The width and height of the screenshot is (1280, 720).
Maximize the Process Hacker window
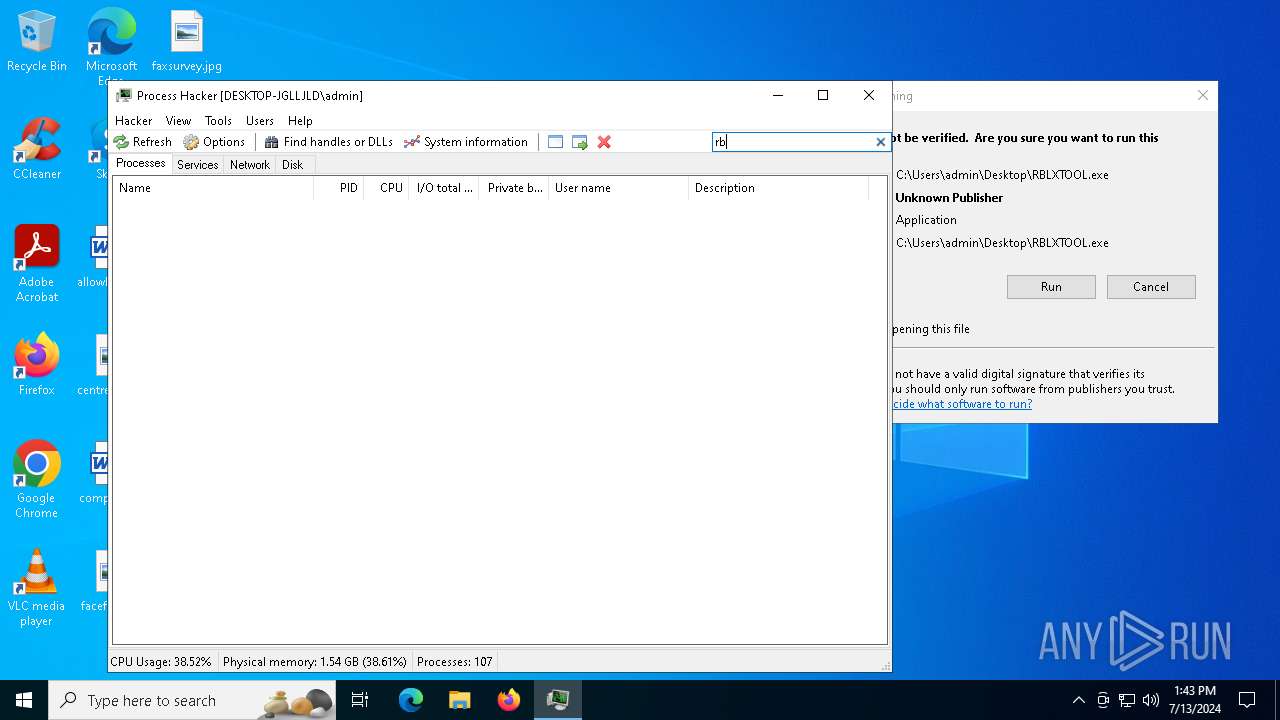click(x=823, y=96)
